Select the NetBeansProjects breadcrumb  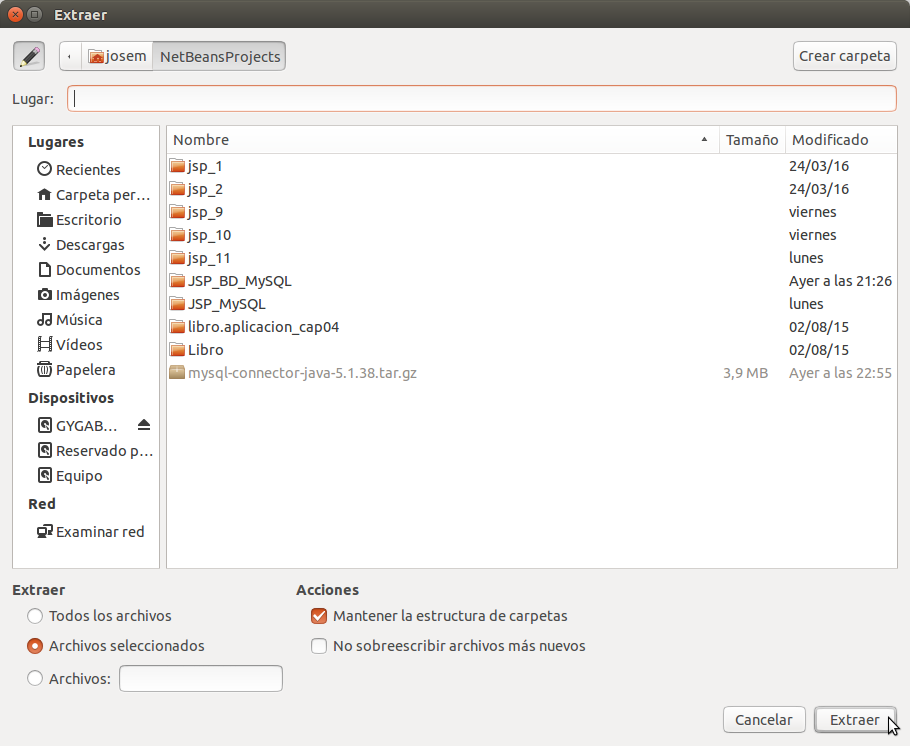coord(218,55)
